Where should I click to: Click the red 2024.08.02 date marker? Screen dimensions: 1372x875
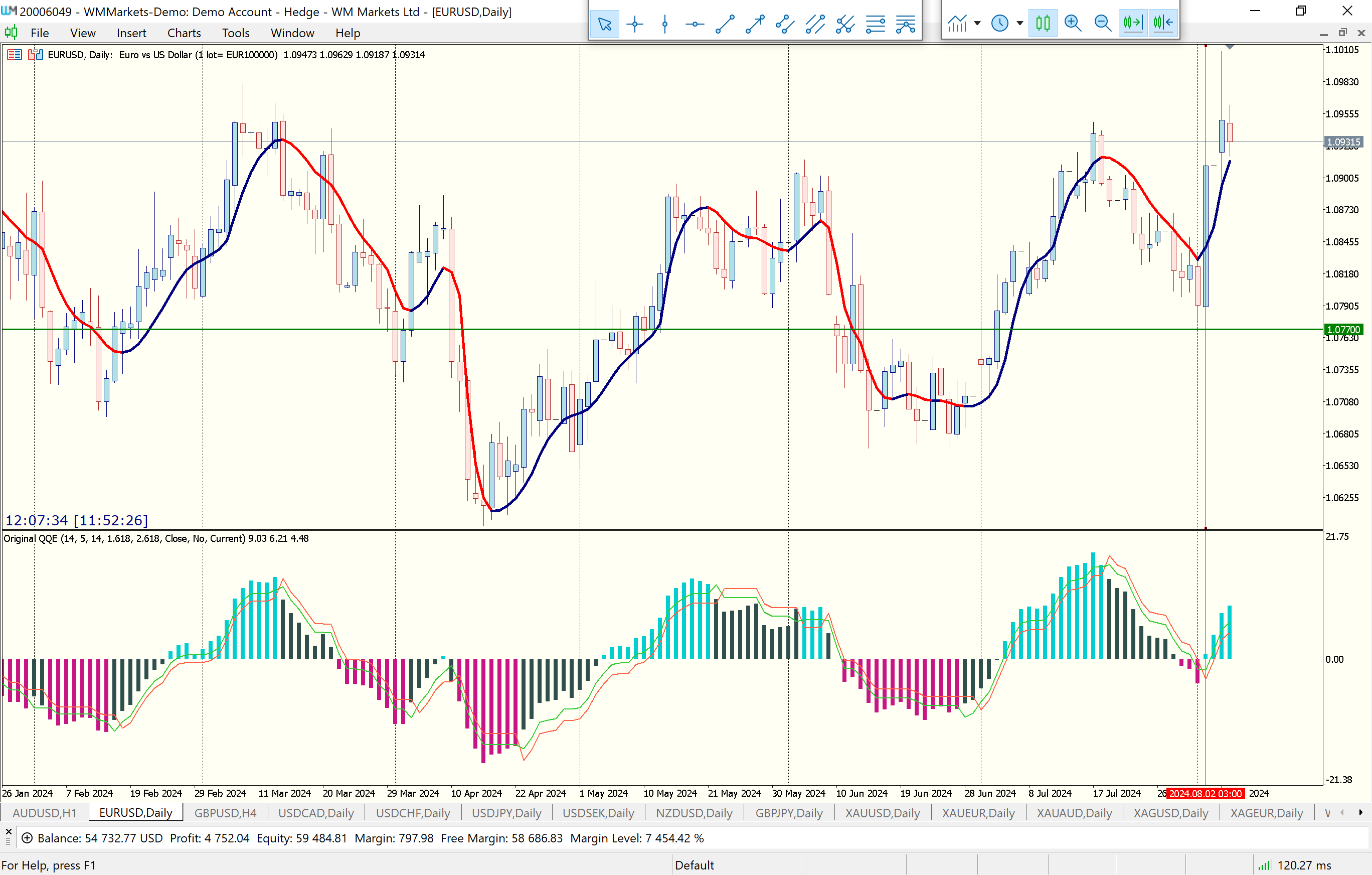1205,794
